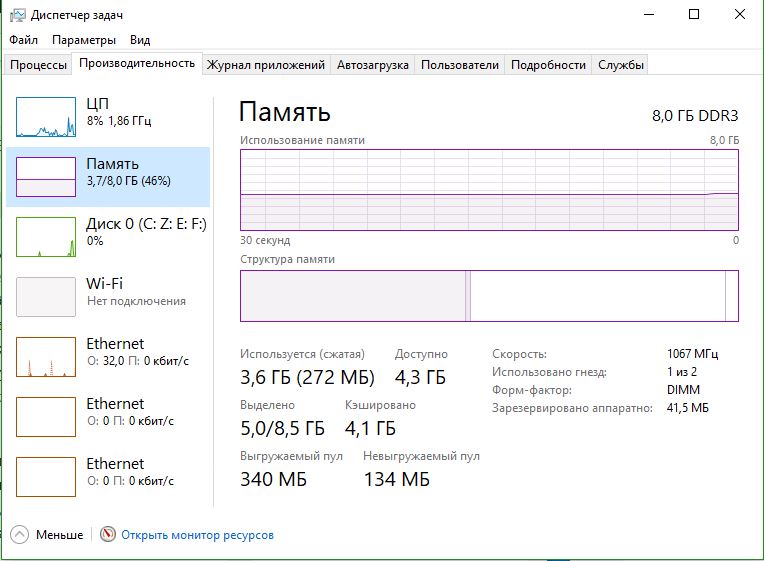The width and height of the screenshot is (764, 561).
Task: Close the Диспетчер задач window
Action: point(740,15)
